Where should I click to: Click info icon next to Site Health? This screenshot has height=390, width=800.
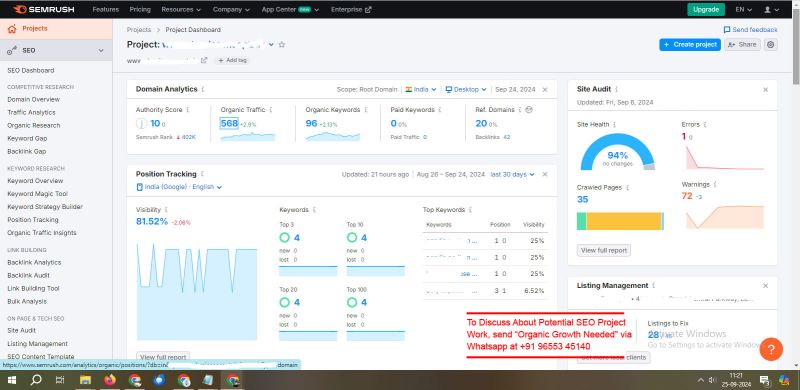(x=614, y=125)
